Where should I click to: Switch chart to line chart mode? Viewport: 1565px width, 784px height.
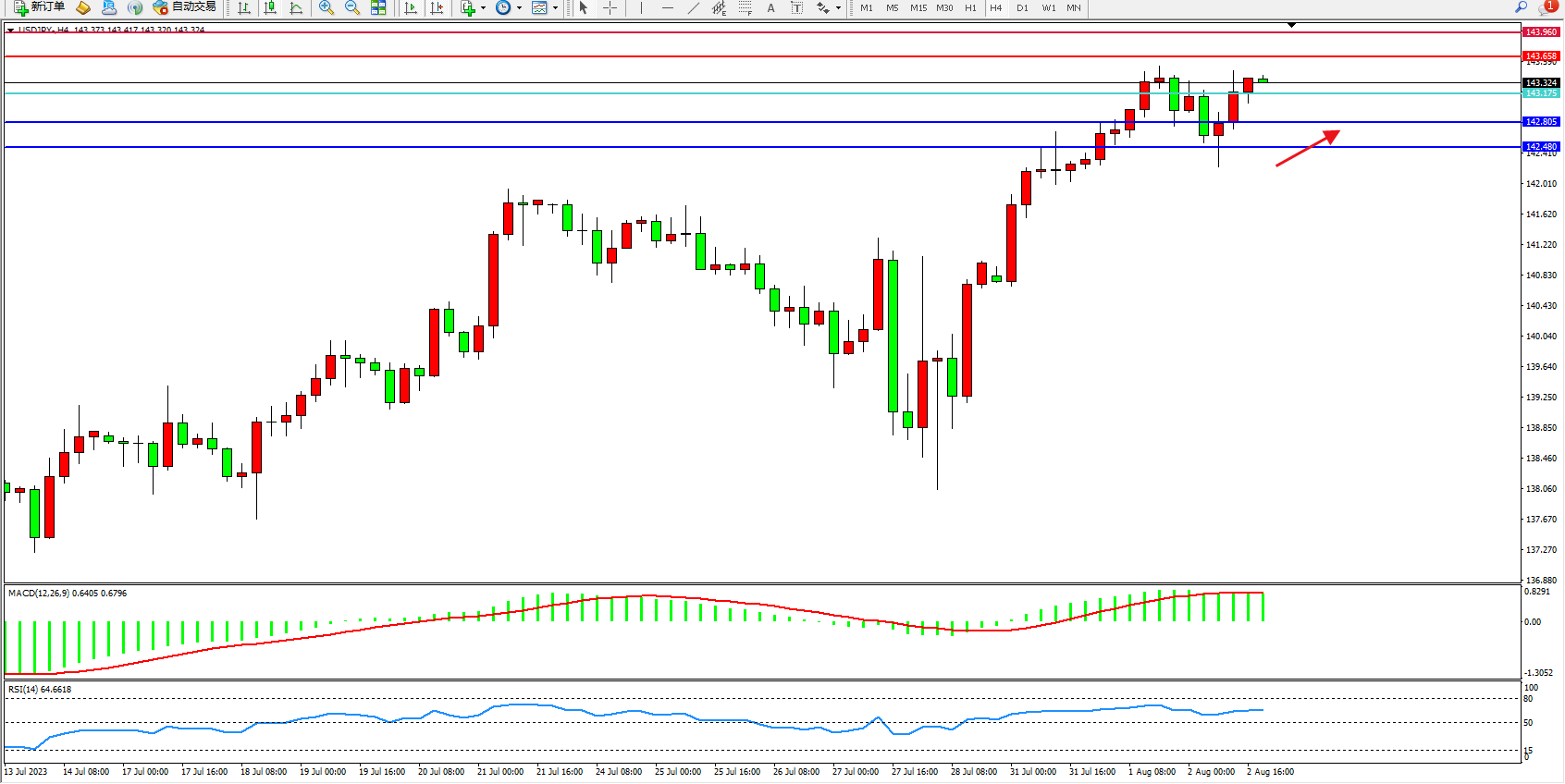(x=297, y=7)
